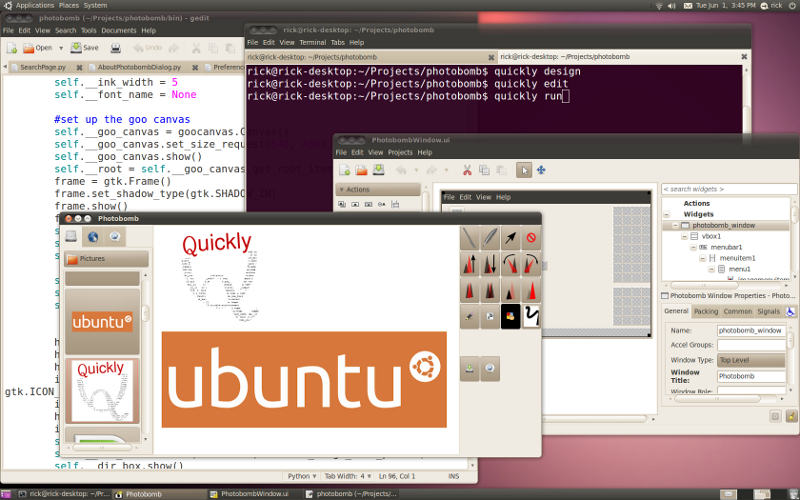Open the Tab Width dropdown in gedit status bar

[348, 476]
